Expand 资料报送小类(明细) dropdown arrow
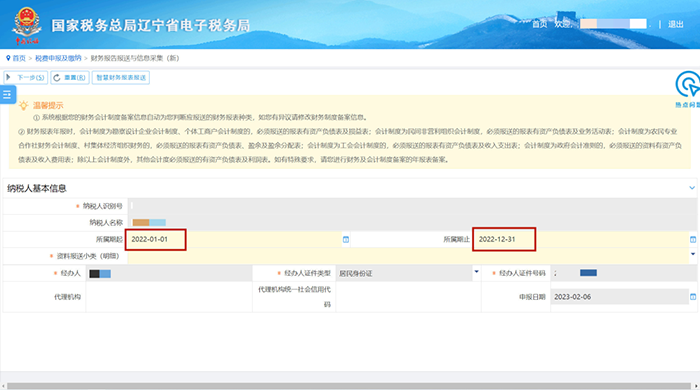 693,254
